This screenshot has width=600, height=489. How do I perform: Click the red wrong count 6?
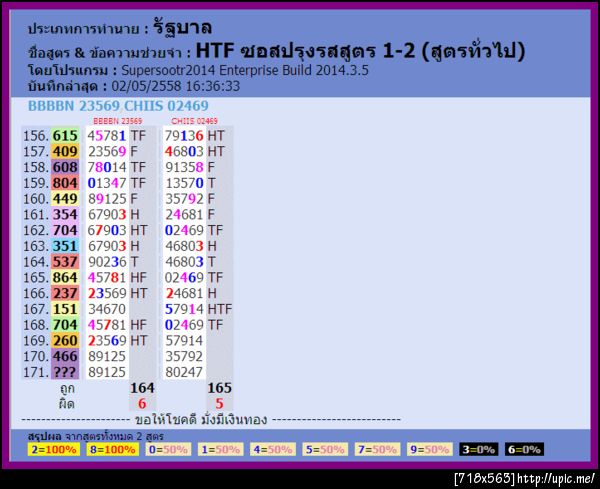click(142, 403)
